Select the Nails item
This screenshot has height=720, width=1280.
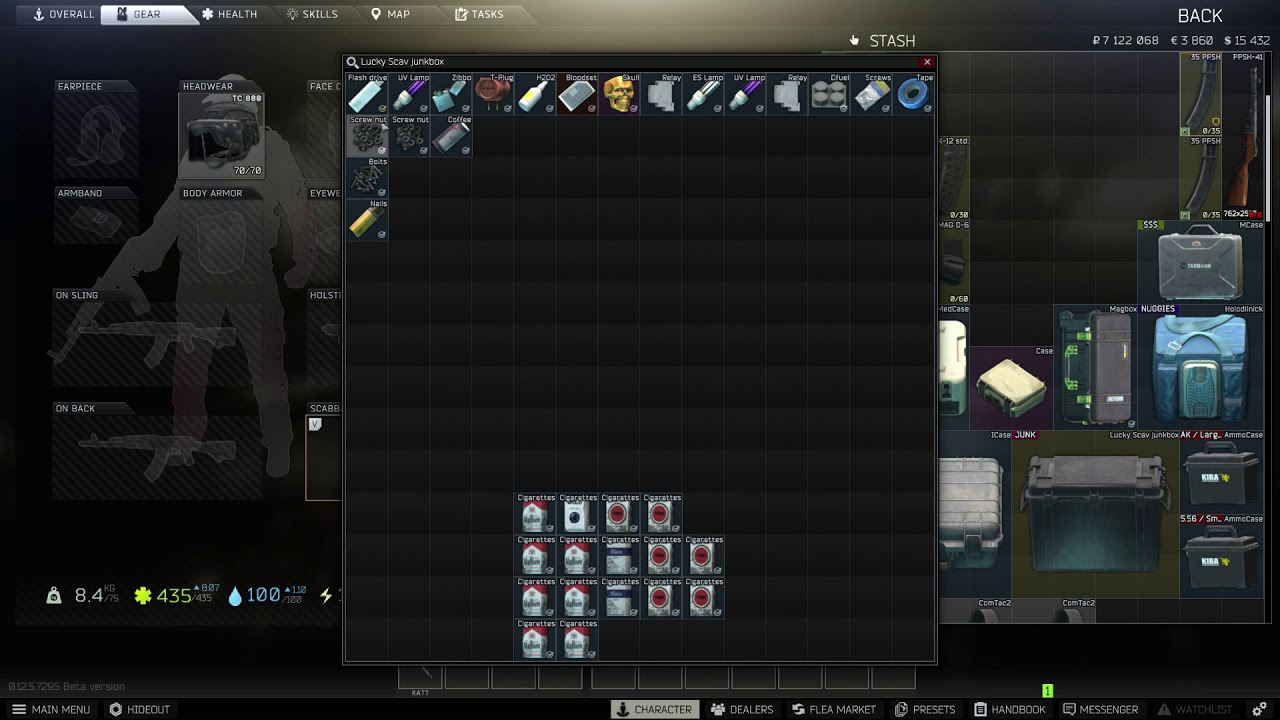click(x=367, y=219)
